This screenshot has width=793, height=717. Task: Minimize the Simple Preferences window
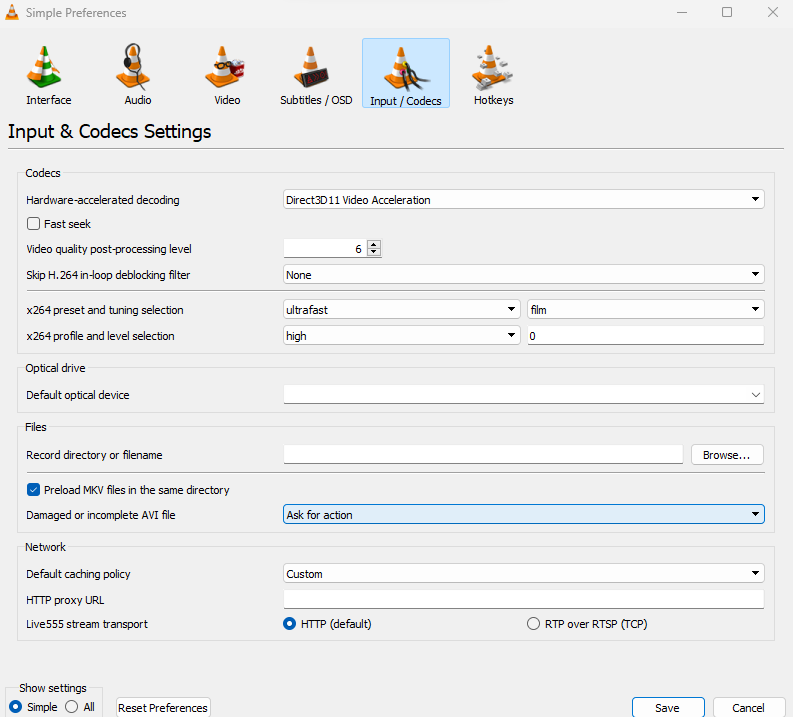tap(682, 12)
